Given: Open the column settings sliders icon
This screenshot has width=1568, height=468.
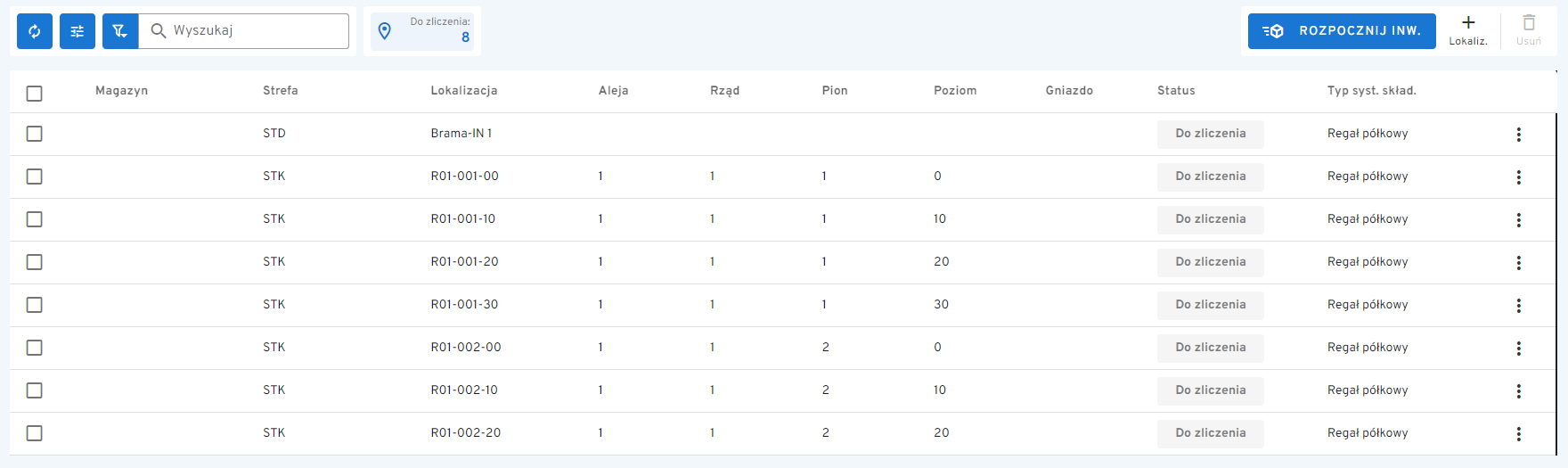Looking at the screenshot, I should pyautogui.click(x=78, y=31).
